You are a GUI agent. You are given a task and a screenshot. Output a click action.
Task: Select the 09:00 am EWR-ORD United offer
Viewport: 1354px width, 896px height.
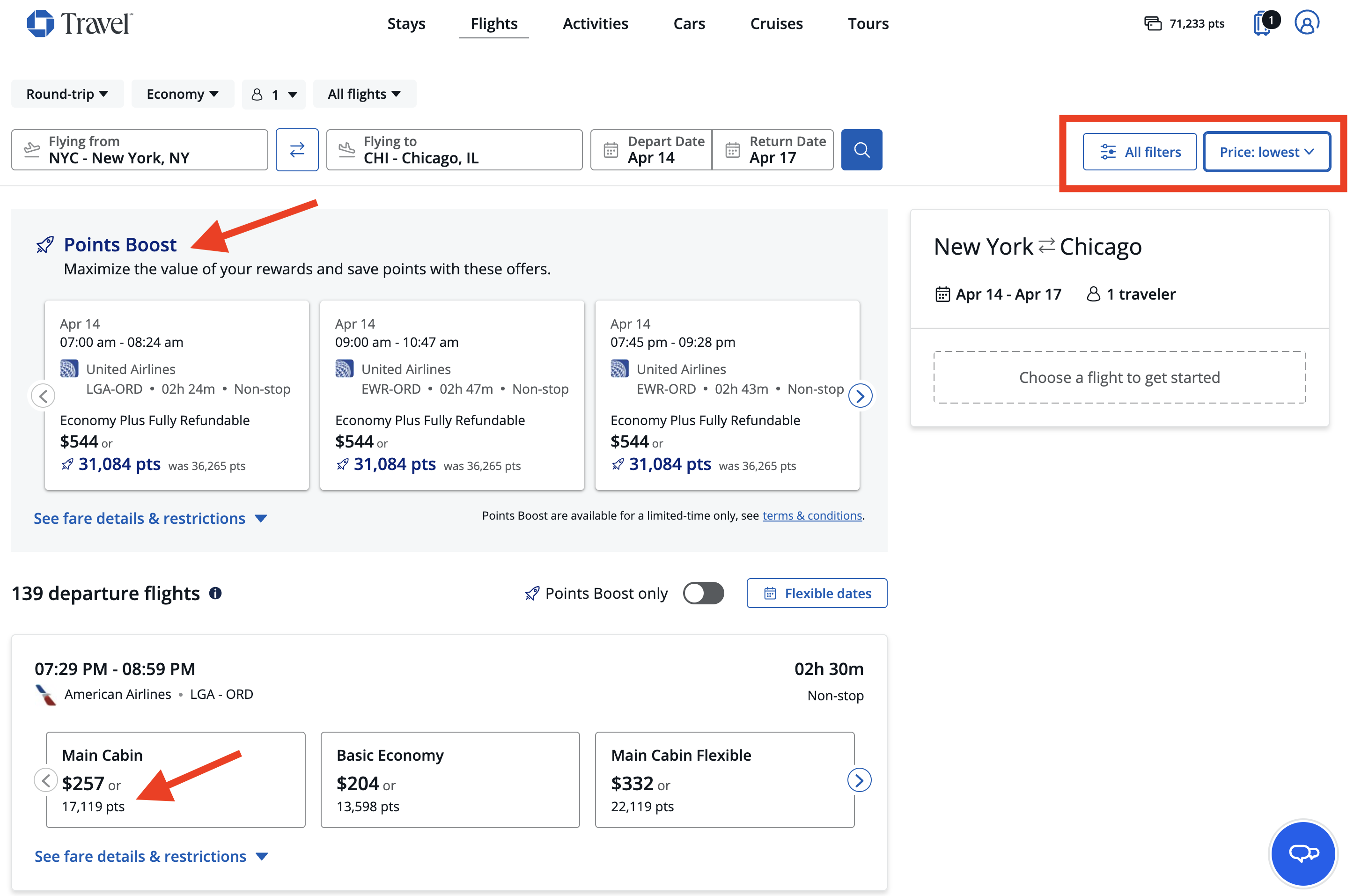[452, 395]
